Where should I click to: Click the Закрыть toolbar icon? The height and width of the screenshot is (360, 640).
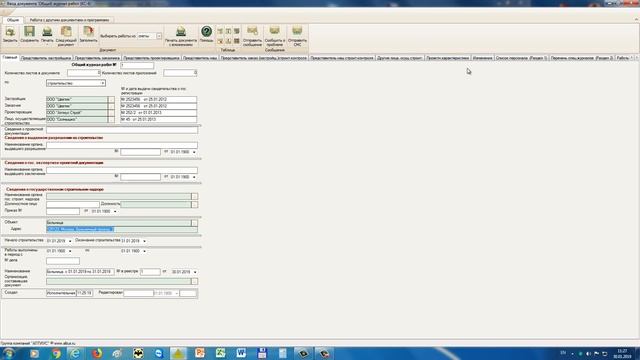click(10, 34)
